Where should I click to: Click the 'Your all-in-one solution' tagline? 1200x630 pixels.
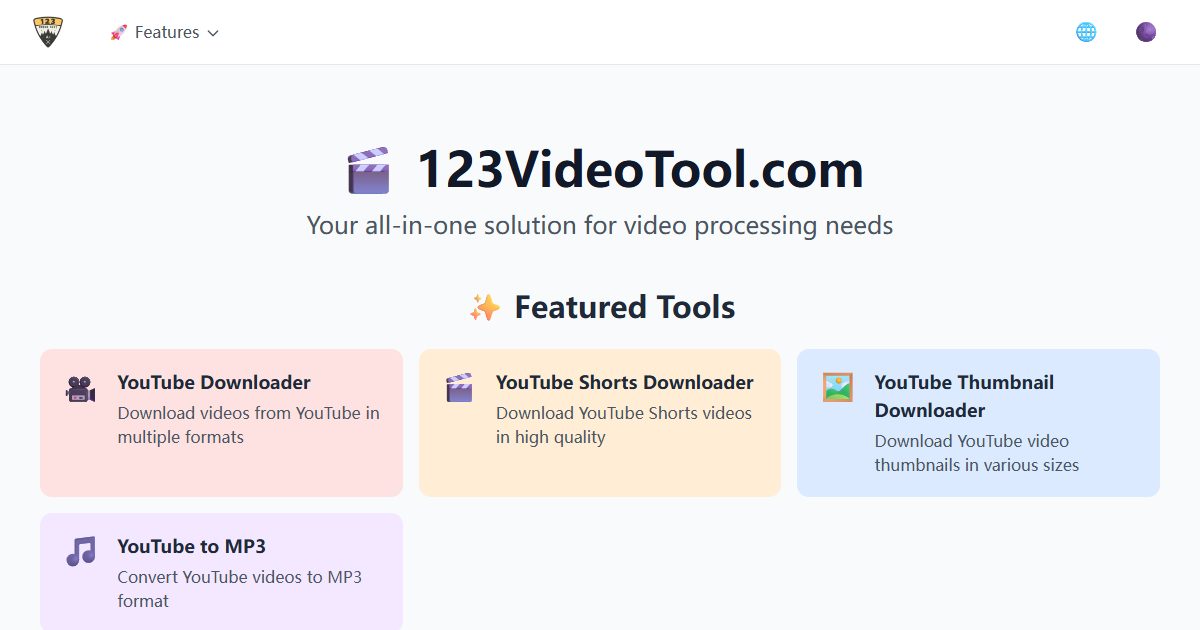[600, 225]
